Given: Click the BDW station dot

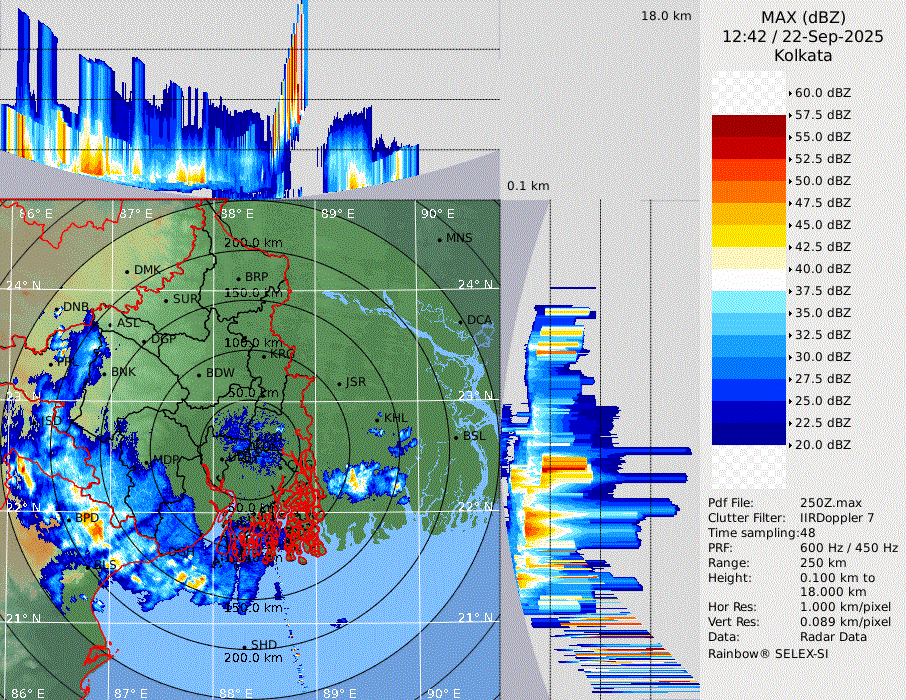Looking at the screenshot, I should pos(200,375).
